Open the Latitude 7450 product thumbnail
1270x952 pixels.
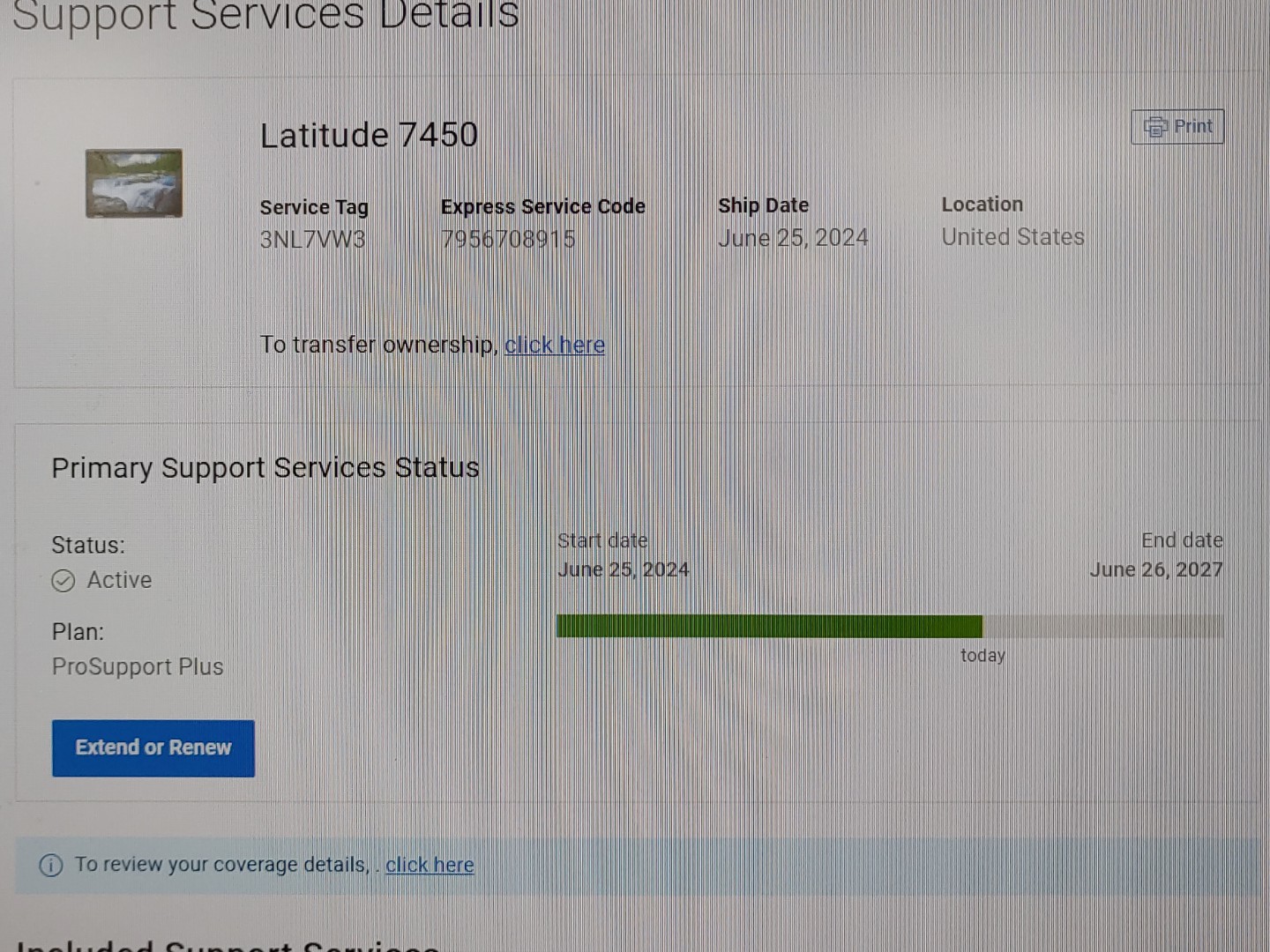134,183
